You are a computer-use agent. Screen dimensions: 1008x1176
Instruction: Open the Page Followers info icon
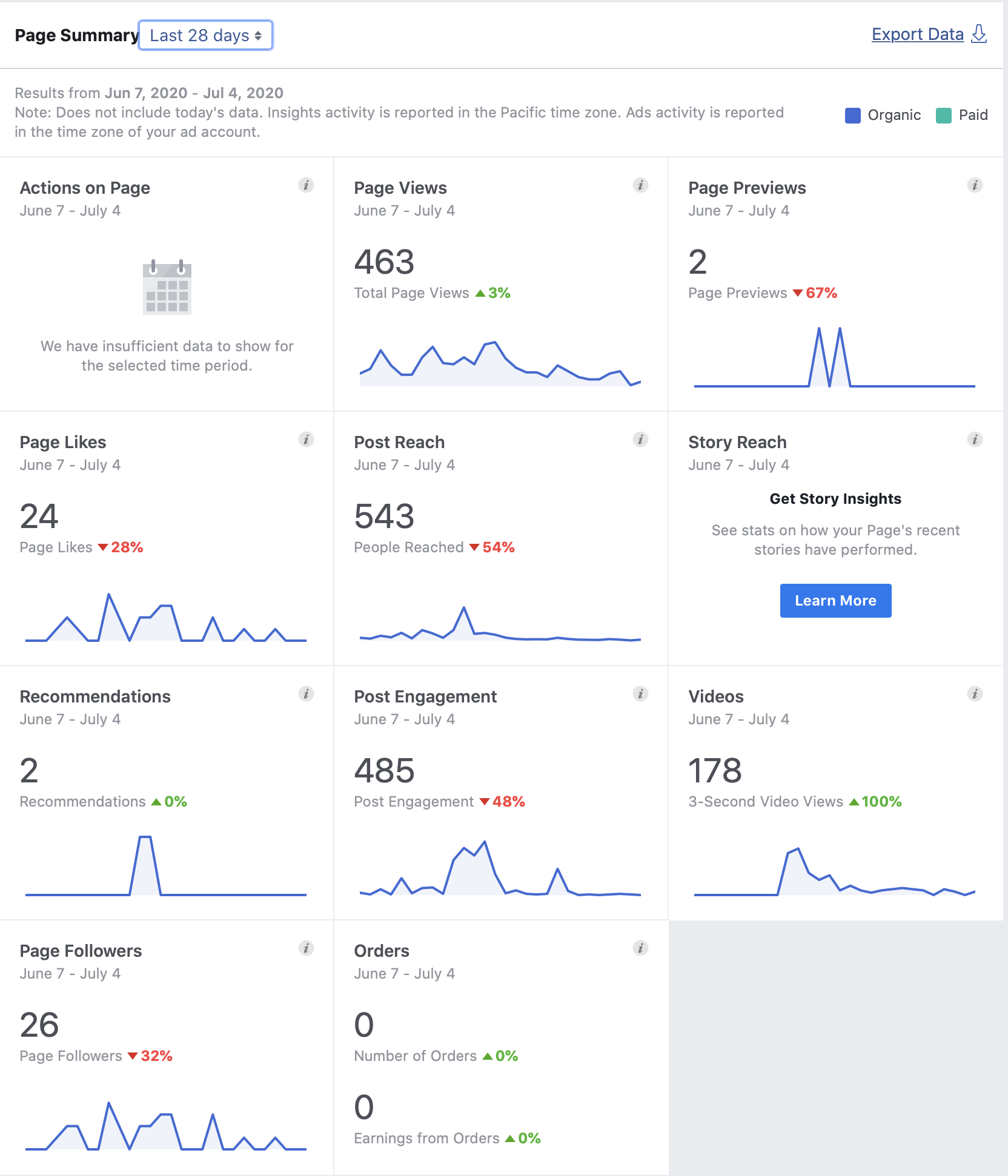(x=306, y=948)
